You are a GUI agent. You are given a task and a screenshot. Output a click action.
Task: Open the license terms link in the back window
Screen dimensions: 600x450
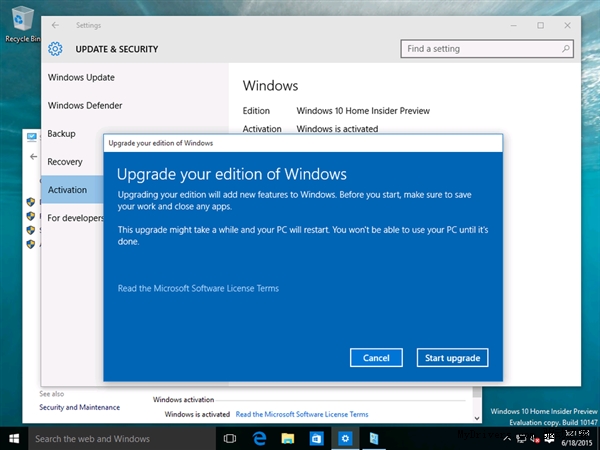[x=302, y=414]
